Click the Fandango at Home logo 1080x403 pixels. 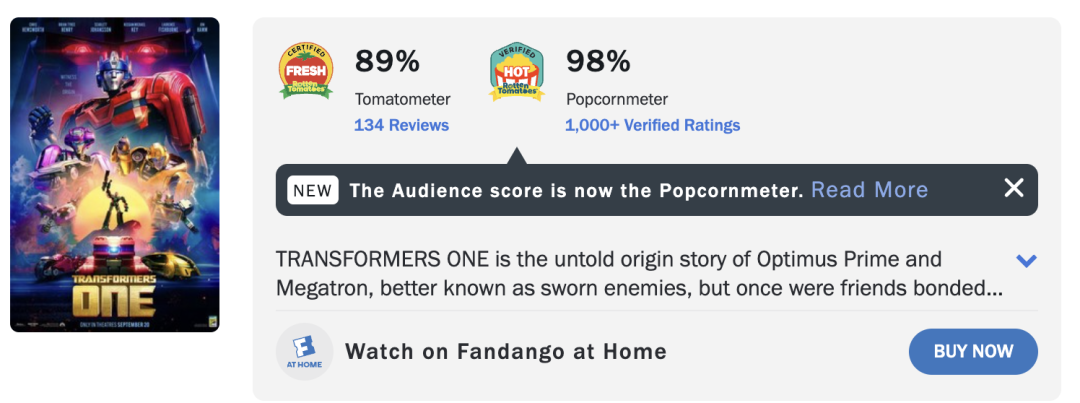pos(305,352)
